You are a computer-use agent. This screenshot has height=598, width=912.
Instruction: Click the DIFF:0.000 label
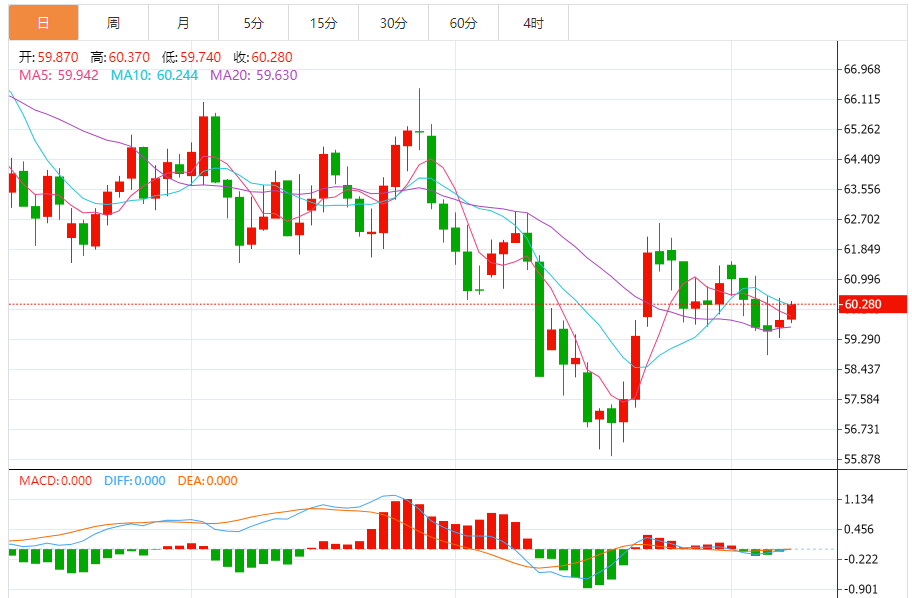(134, 480)
